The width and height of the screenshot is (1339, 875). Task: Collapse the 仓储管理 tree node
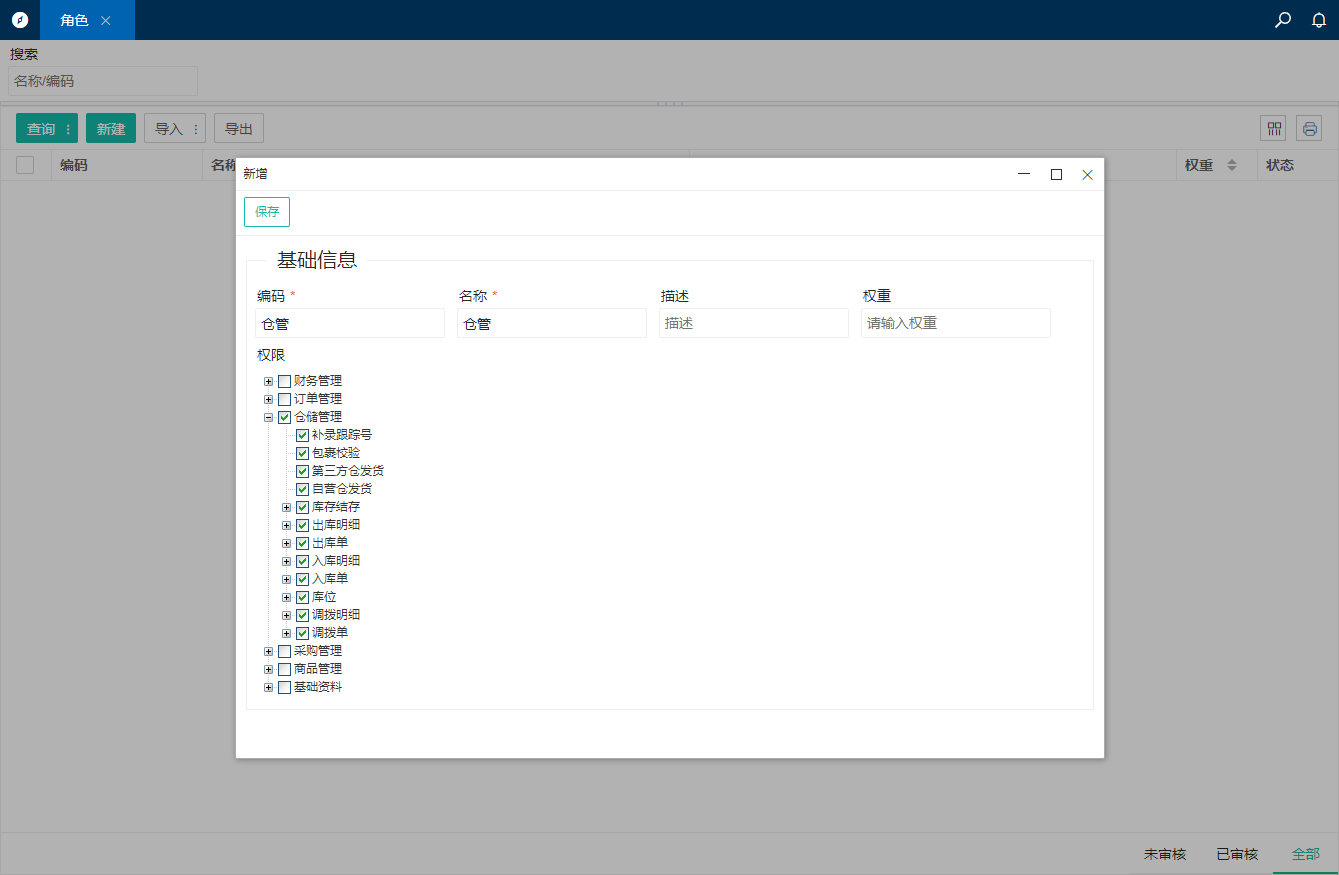pos(269,417)
